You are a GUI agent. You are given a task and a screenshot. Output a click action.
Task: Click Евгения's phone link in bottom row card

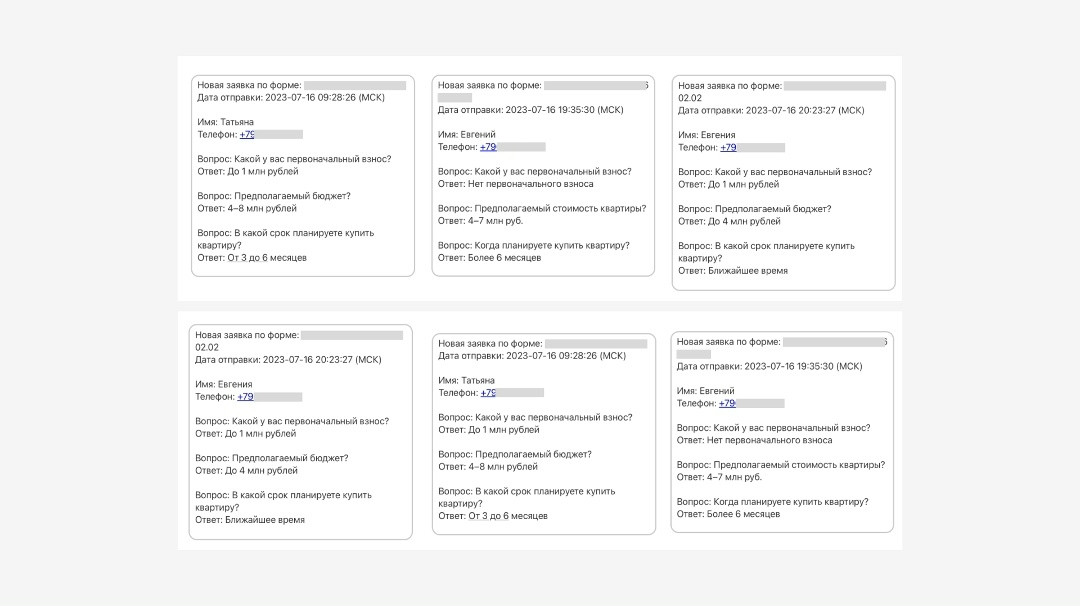pyautogui.click(x=245, y=397)
